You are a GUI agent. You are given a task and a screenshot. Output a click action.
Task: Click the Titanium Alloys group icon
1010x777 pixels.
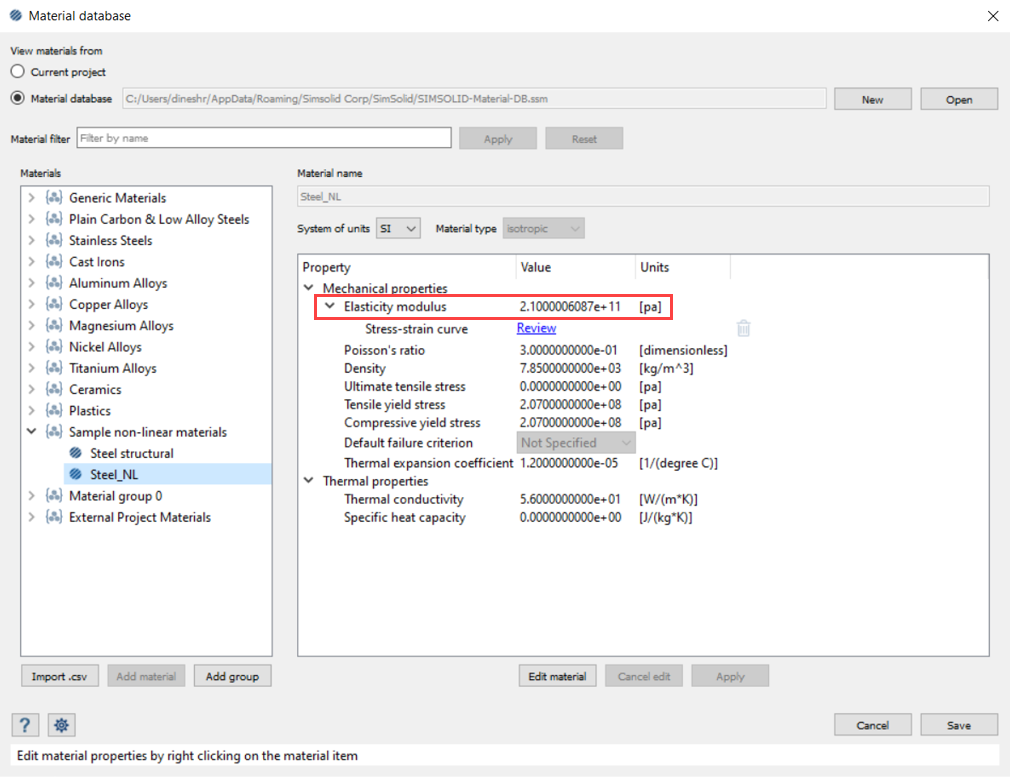(54, 368)
